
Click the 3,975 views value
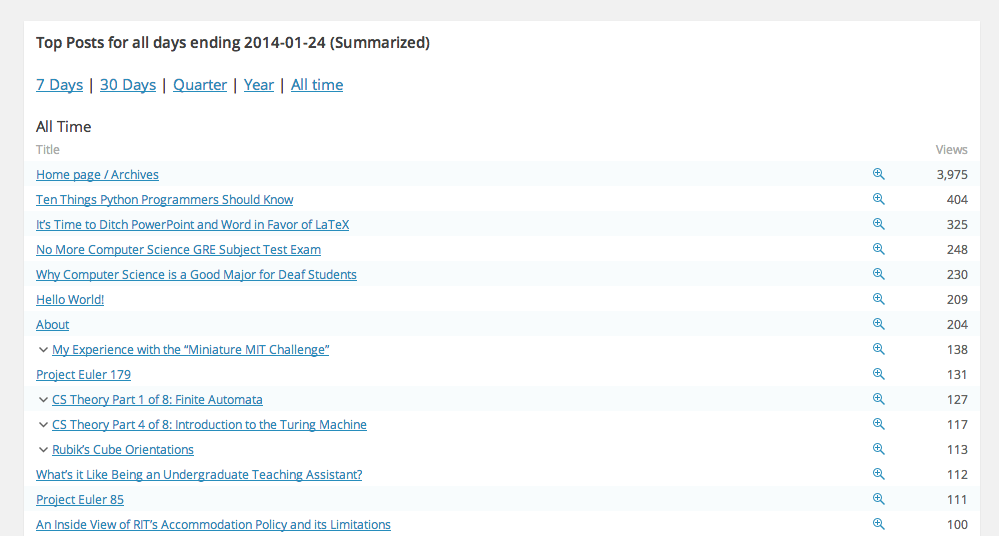952,175
